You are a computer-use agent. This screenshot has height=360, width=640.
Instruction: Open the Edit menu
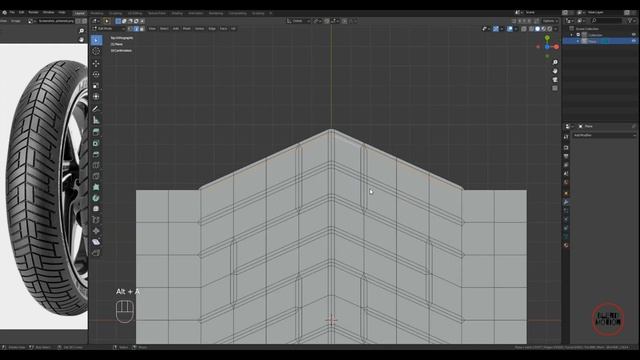(21, 13)
